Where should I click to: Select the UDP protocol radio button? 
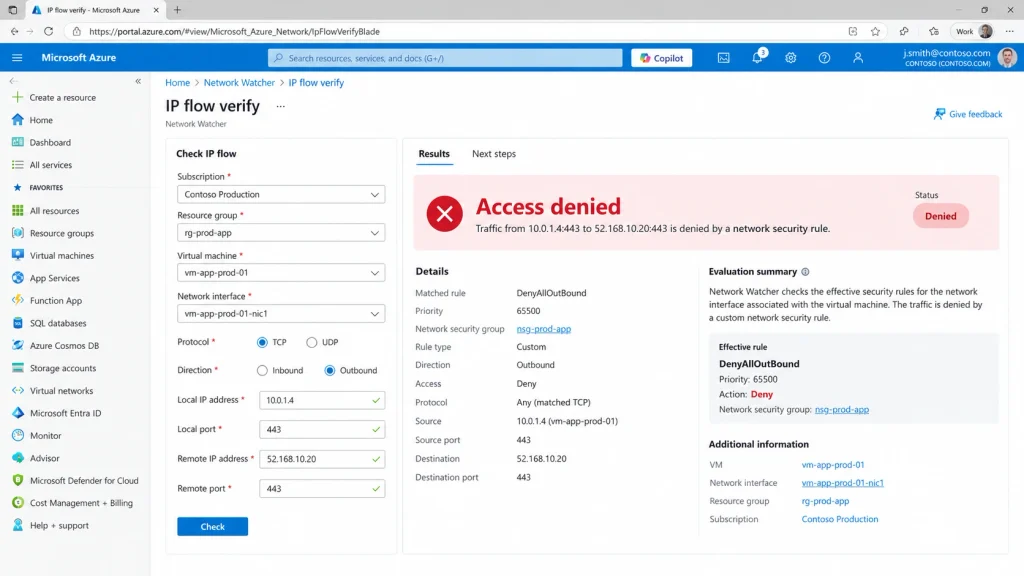pyautogui.click(x=312, y=342)
